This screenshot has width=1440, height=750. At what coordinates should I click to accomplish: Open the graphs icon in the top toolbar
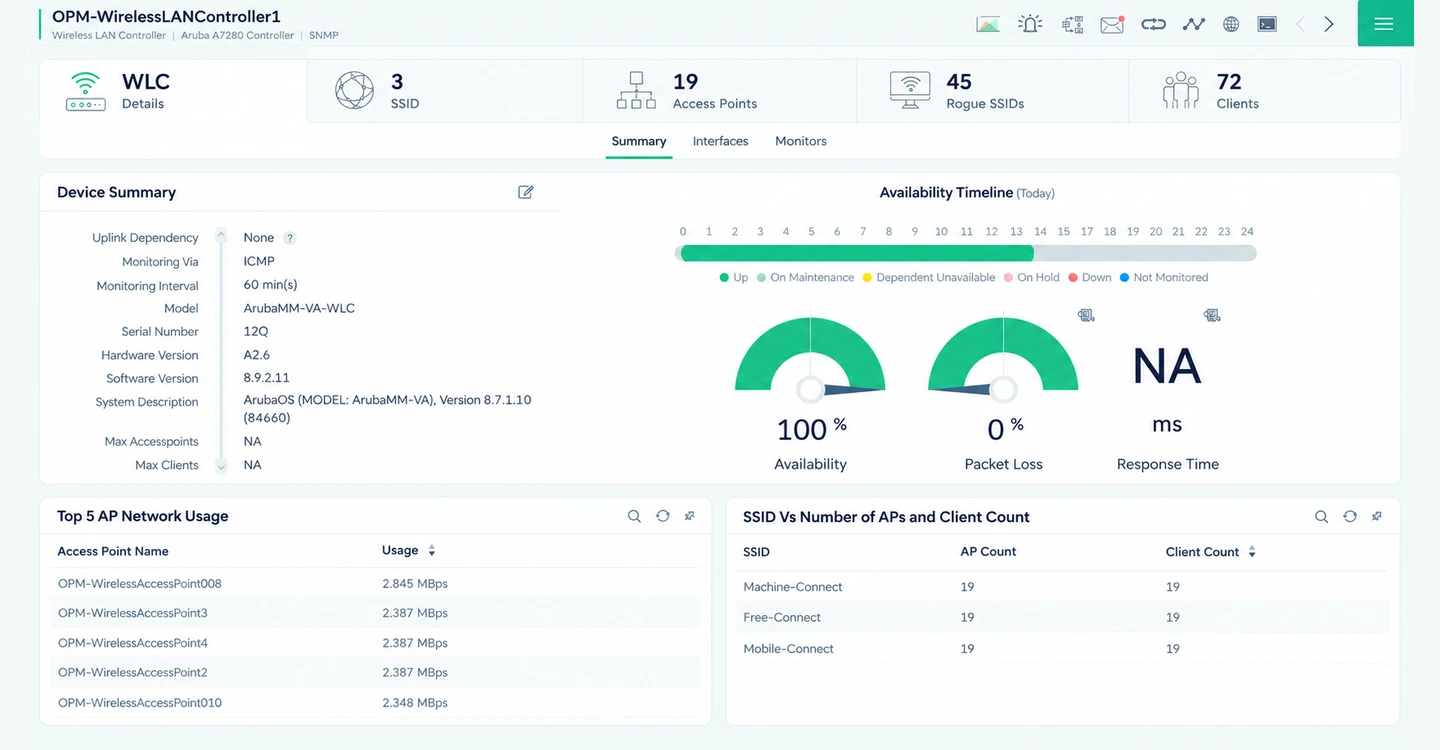pos(988,24)
